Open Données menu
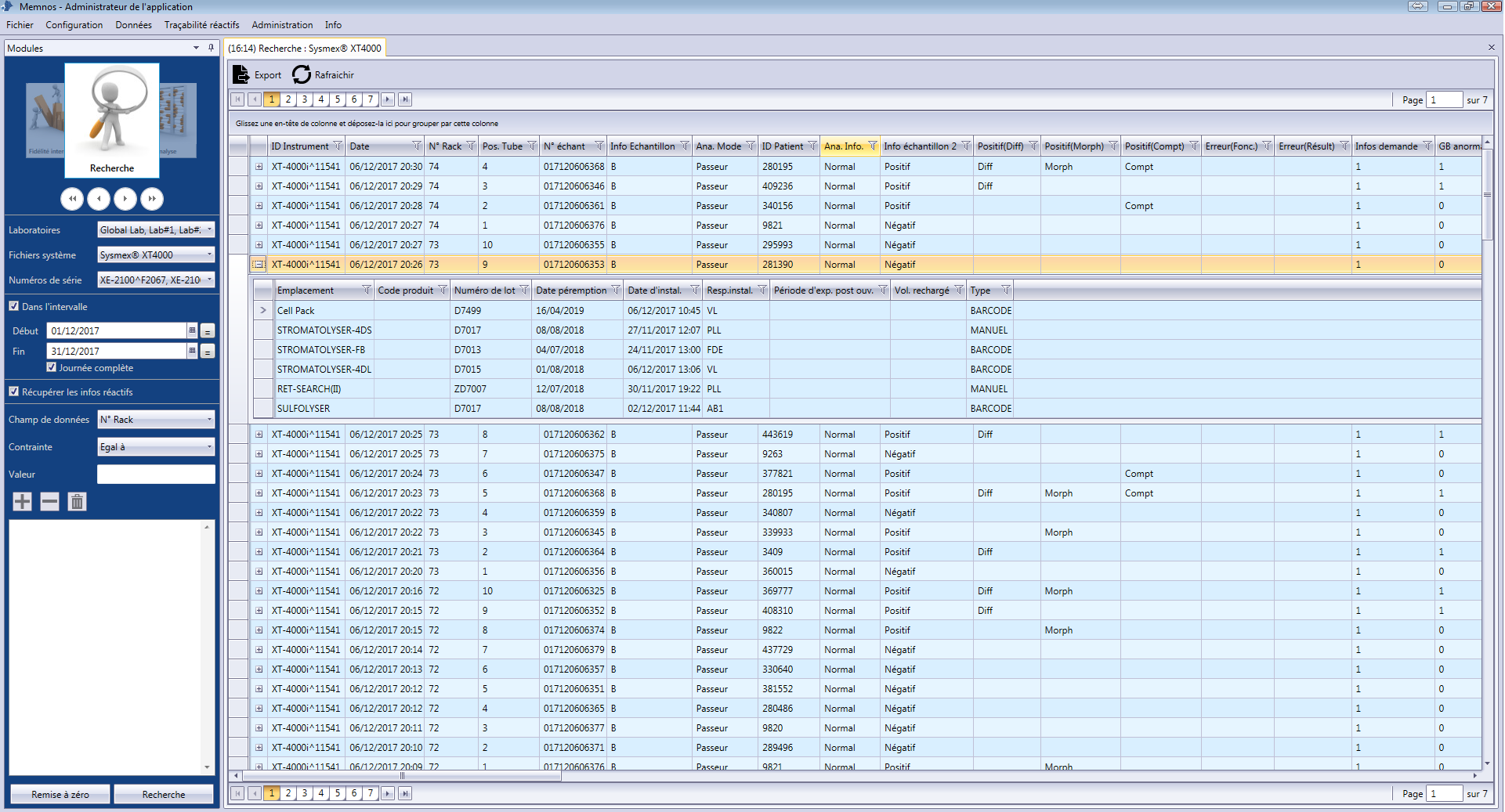Image resolution: width=1505 pixels, height=812 pixels. 134,25
